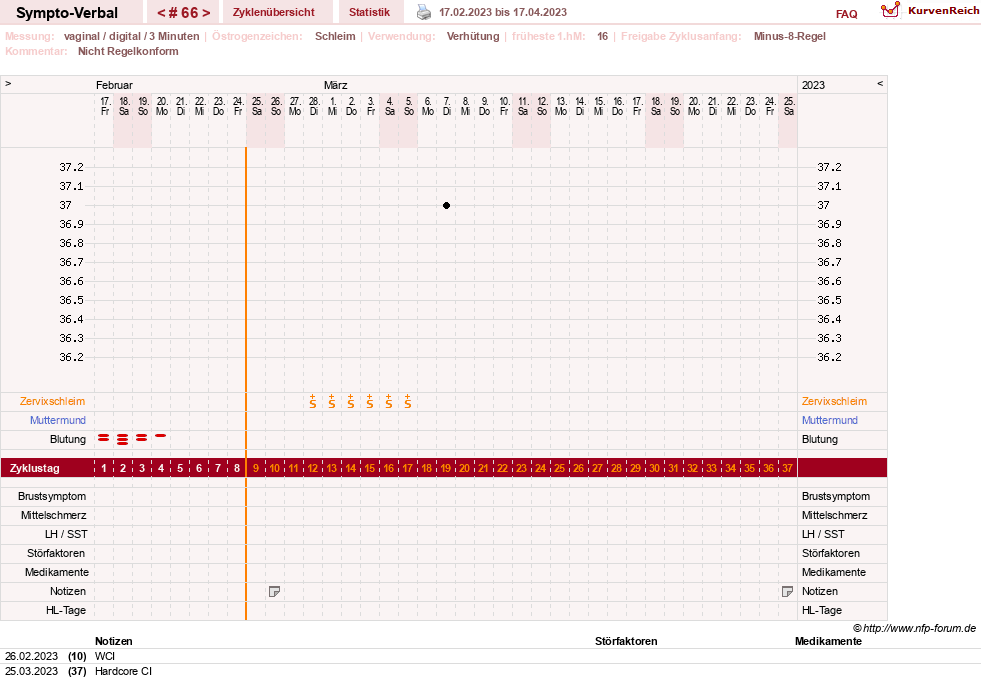Viewport: 981px width, 700px height.
Task: Collapse chart using top-right < arrow
Action: point(880,83)
